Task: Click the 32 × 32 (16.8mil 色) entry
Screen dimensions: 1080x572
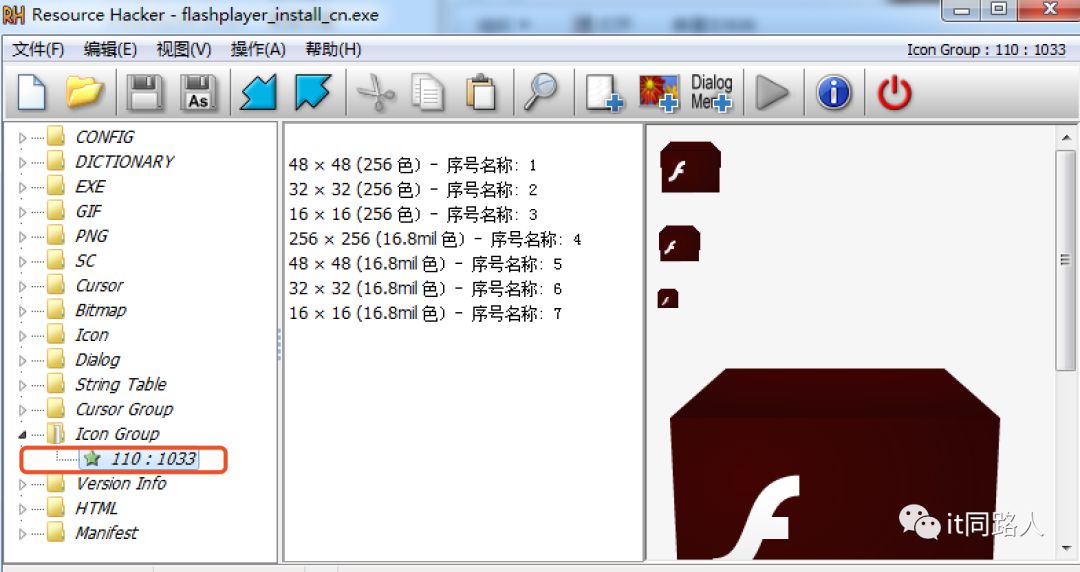Action: point(425,289)
